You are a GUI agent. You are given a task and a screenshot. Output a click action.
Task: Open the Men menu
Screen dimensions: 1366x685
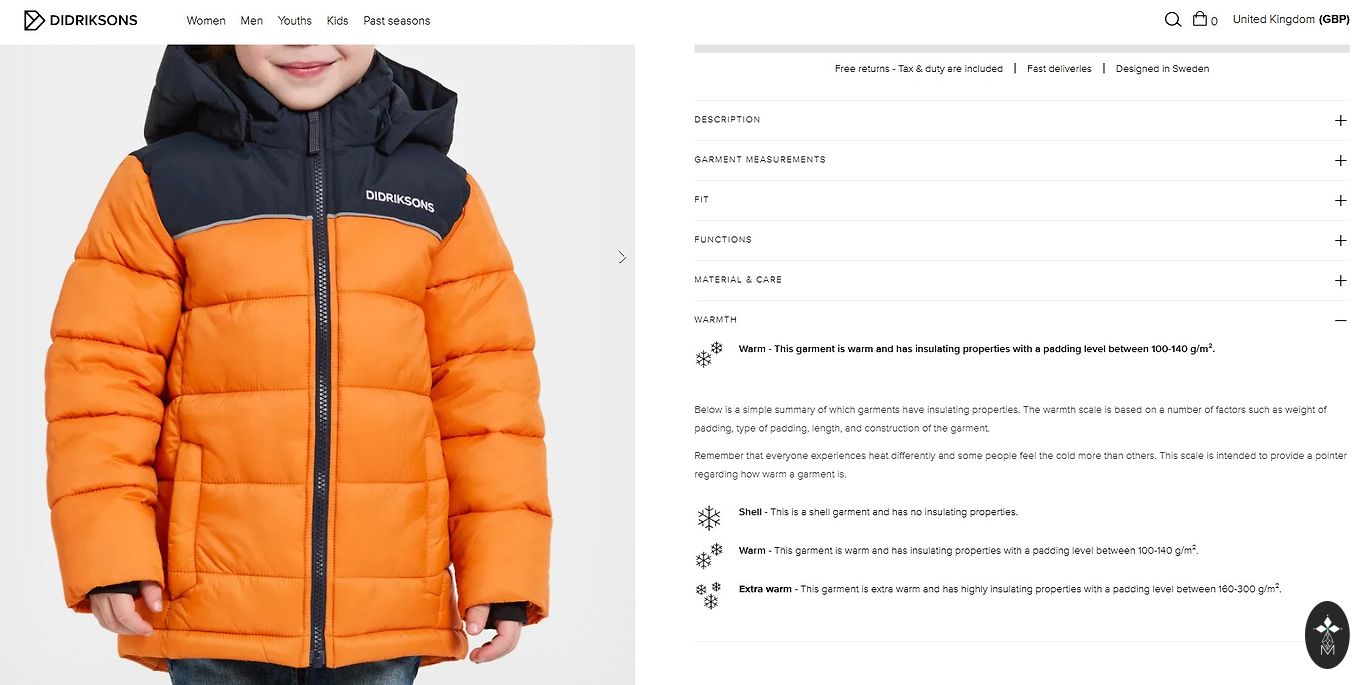252,21
